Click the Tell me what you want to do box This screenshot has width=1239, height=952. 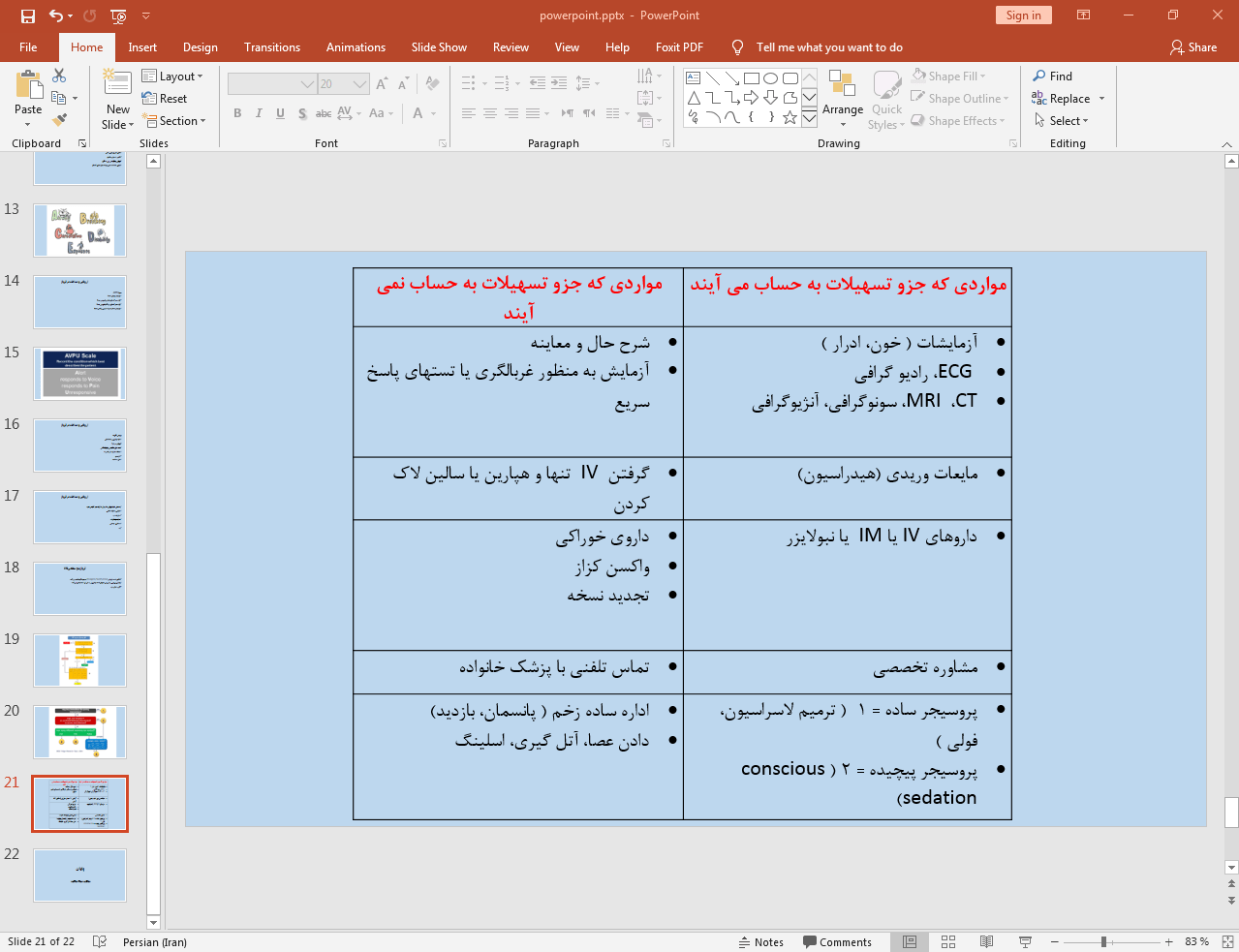click(829, 46)
